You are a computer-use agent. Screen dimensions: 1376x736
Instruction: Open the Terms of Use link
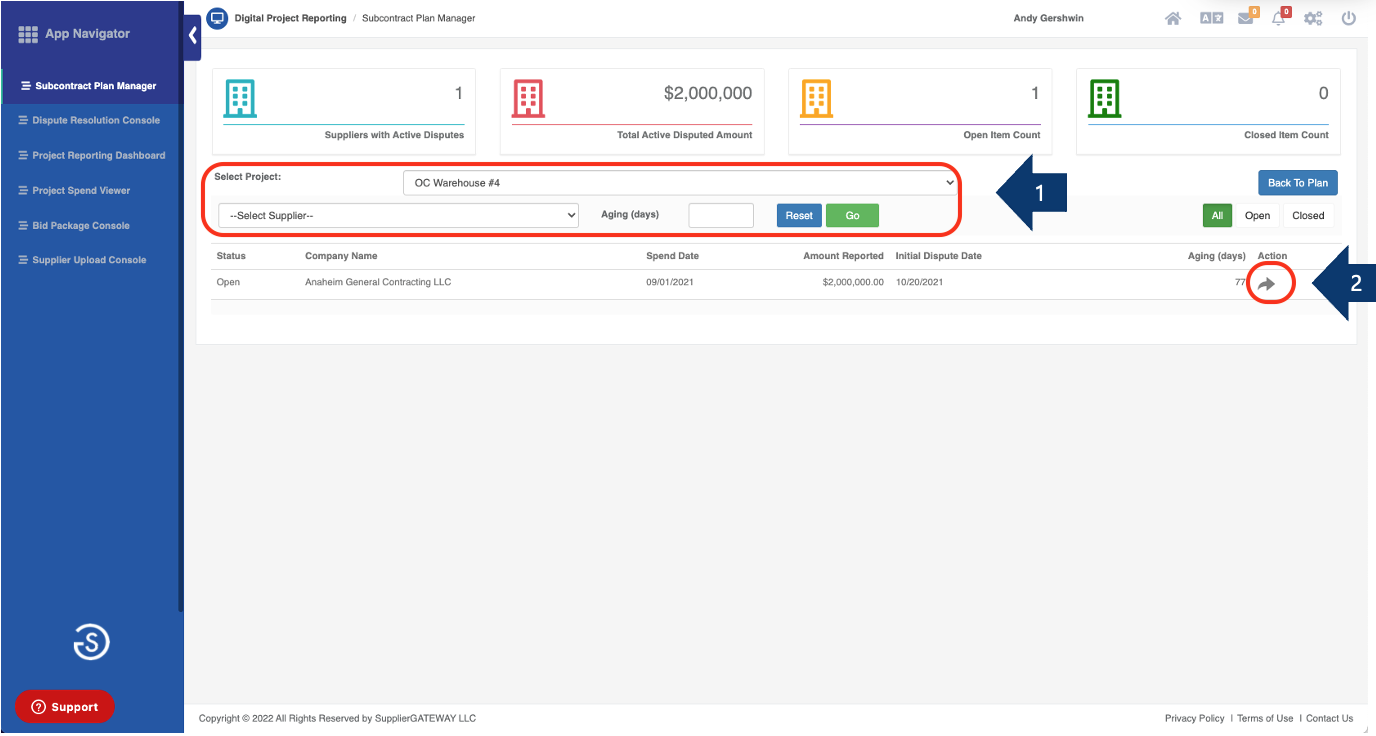[x=1265, y=718]
